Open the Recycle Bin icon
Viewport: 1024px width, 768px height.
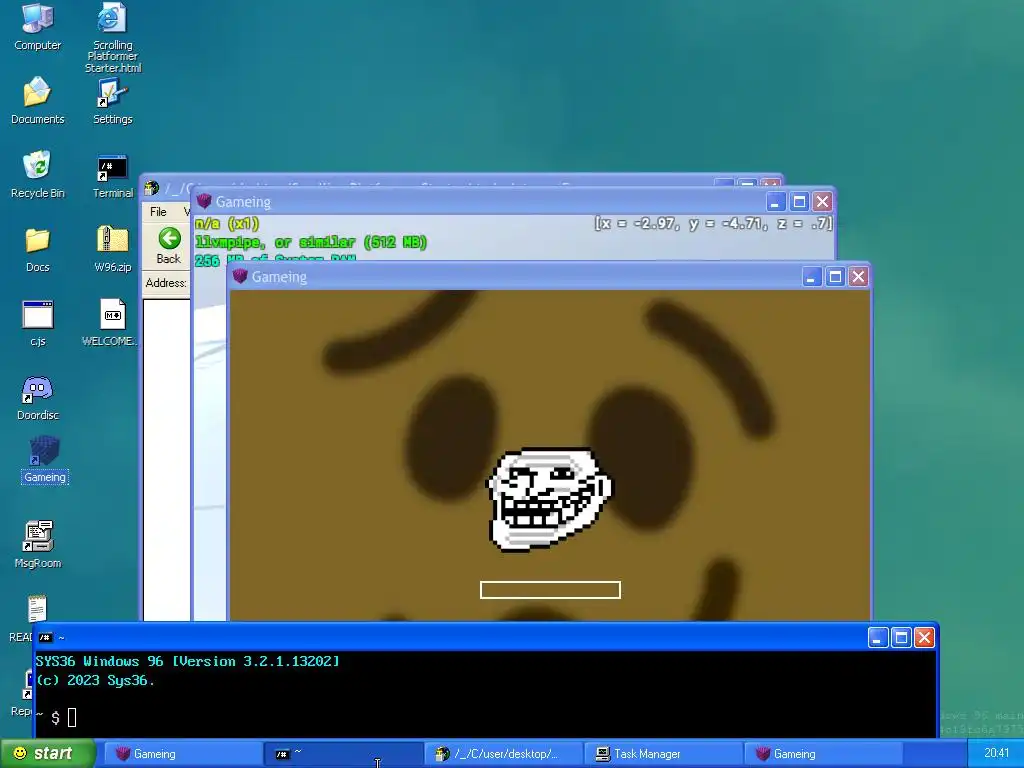tap(37, 174)
